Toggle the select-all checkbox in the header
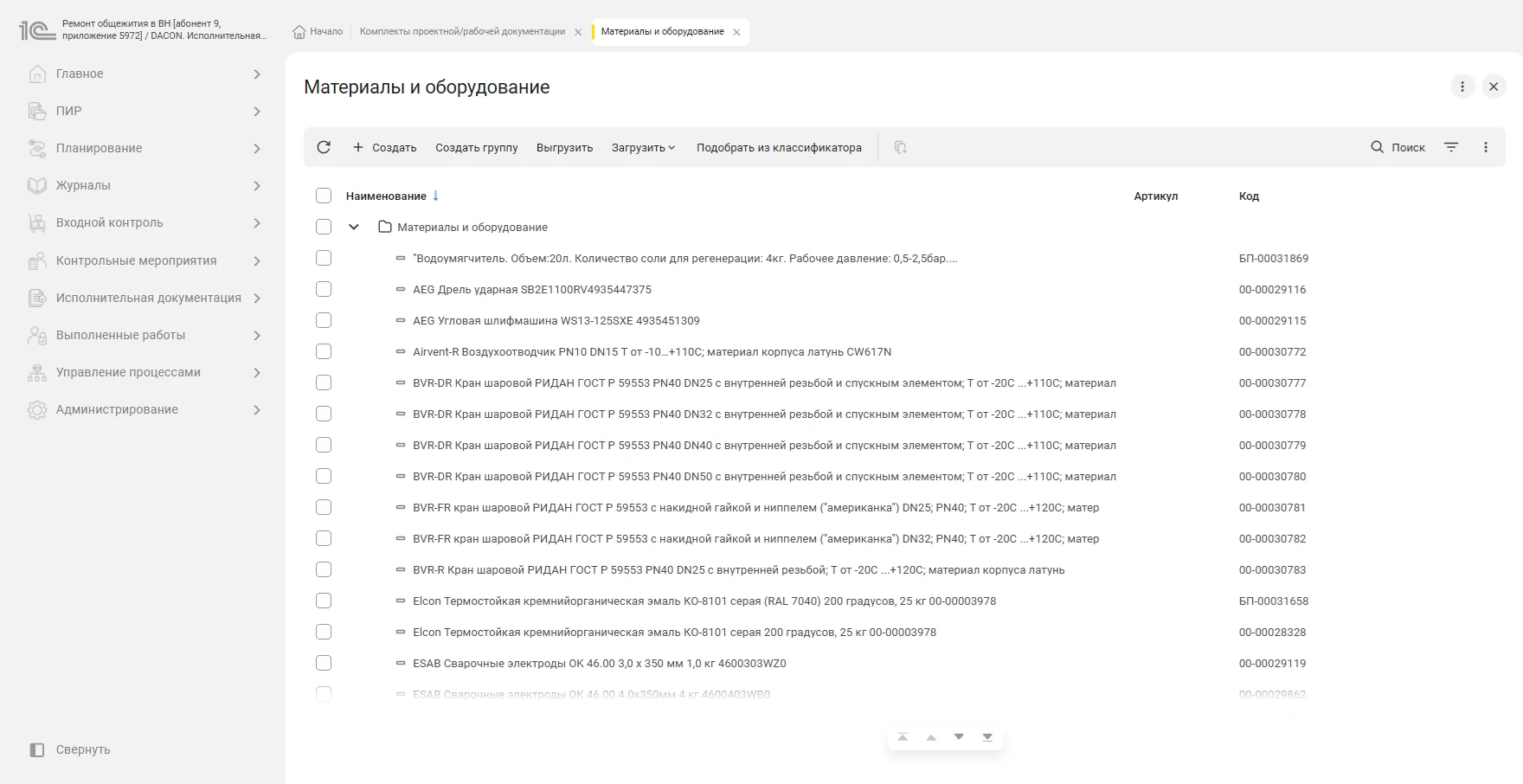Viewport: 1523px width, 784px height. point(324,196)
